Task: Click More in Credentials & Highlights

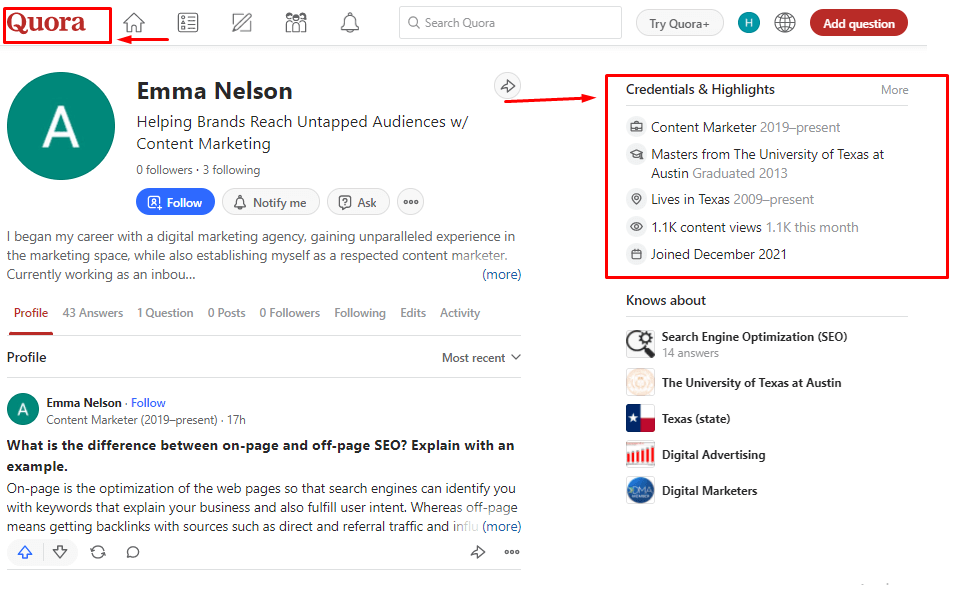Action: tap(894, 90)
